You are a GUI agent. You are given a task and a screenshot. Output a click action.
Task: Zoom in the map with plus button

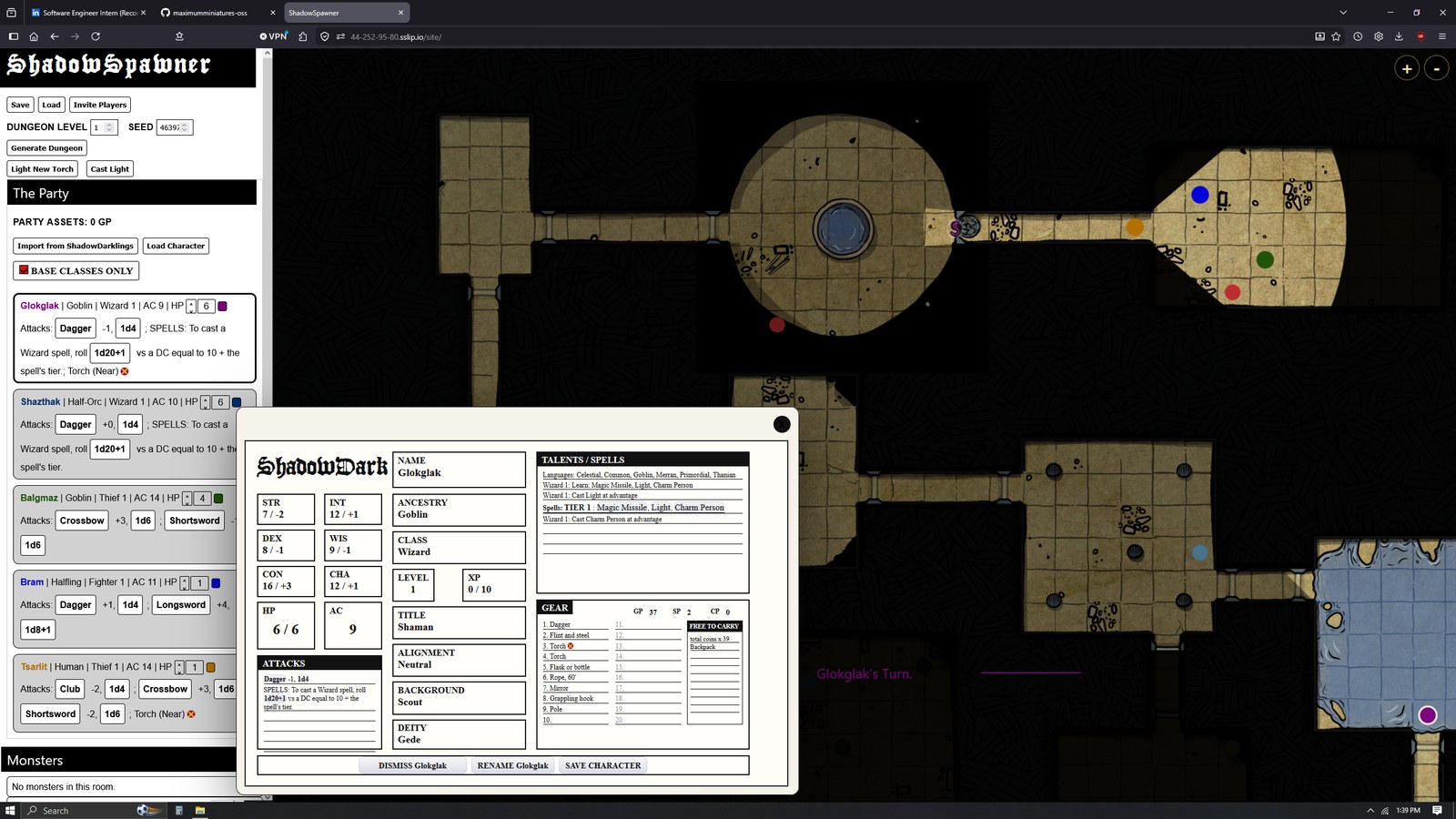1407,68
